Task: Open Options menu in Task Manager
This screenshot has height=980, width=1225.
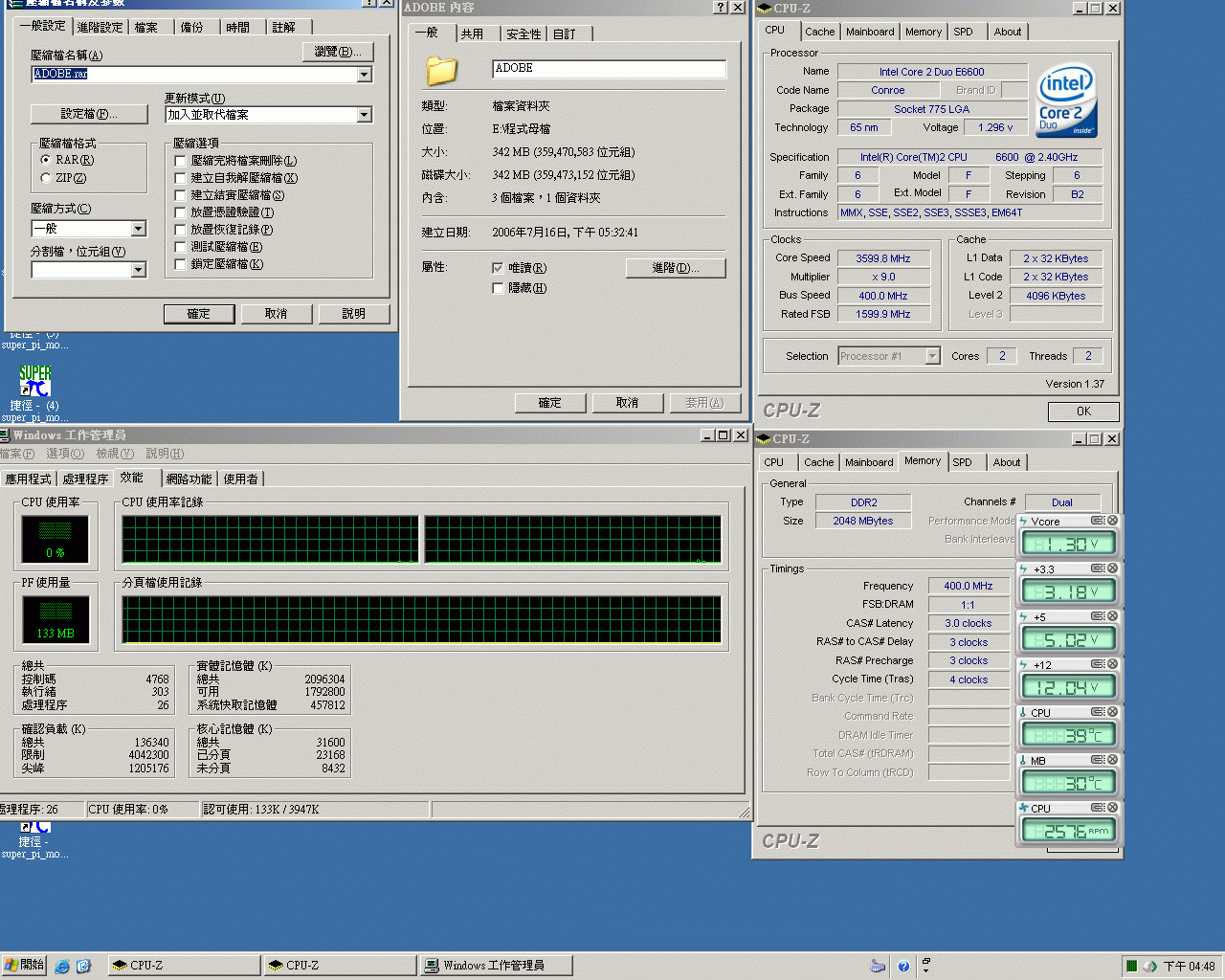Action: coord(65,454)
